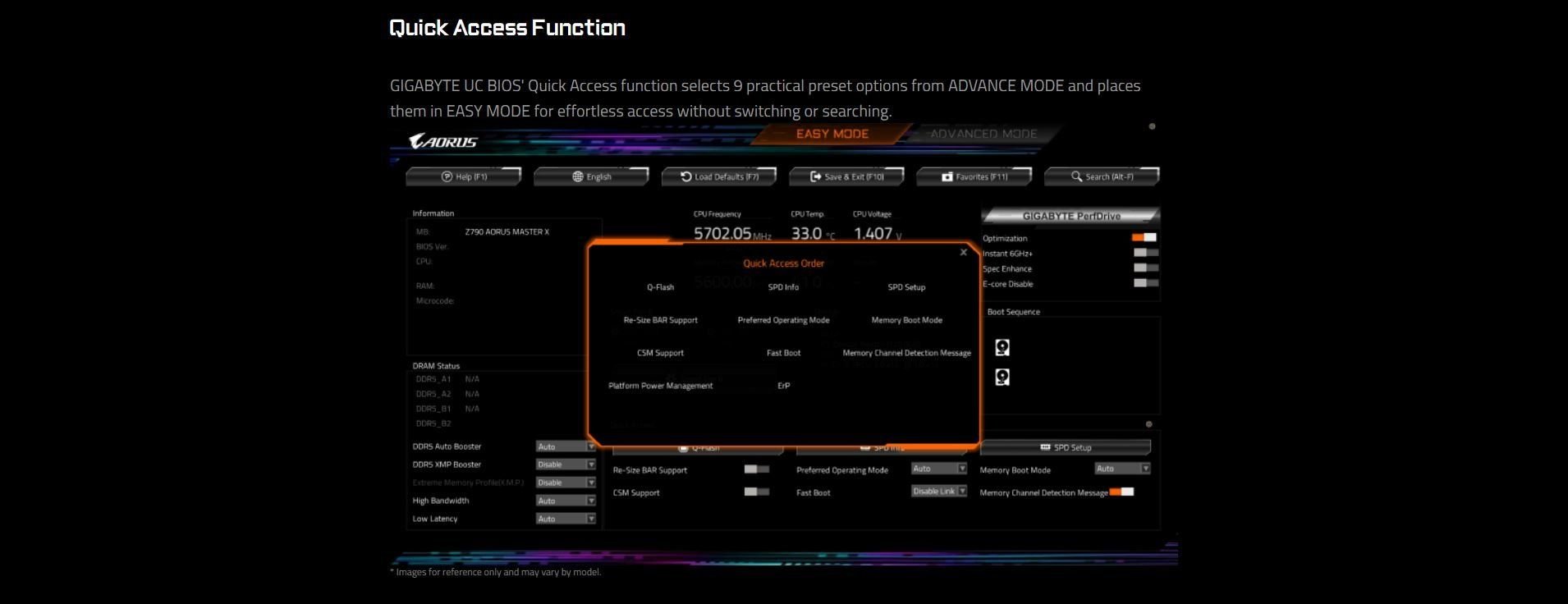Click the DDR5_A1 row in DRAM Status
Viewport: 1568px width, 604px height.
447,379
